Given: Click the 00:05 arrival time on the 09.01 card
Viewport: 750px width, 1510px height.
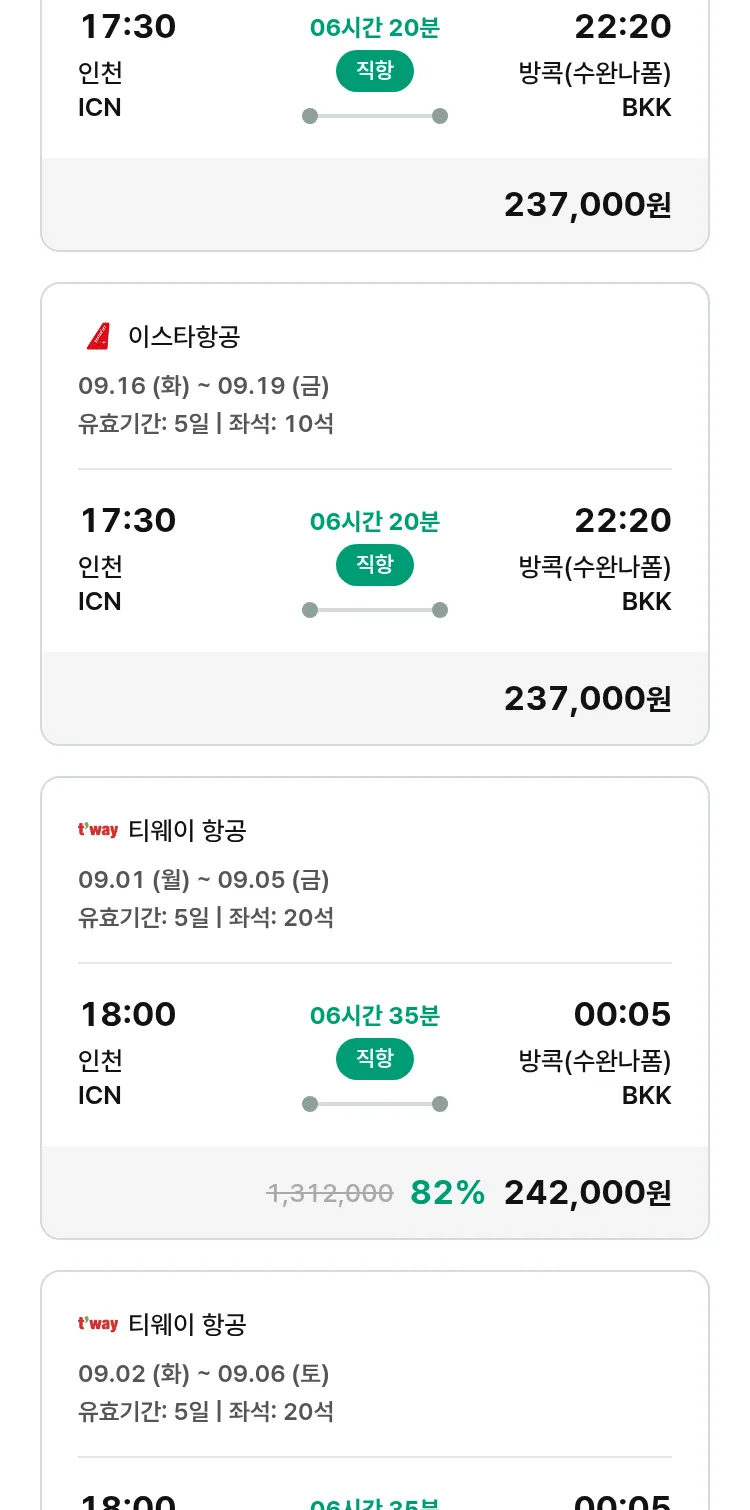Looking at the screenshot, I should (622, 1014).
